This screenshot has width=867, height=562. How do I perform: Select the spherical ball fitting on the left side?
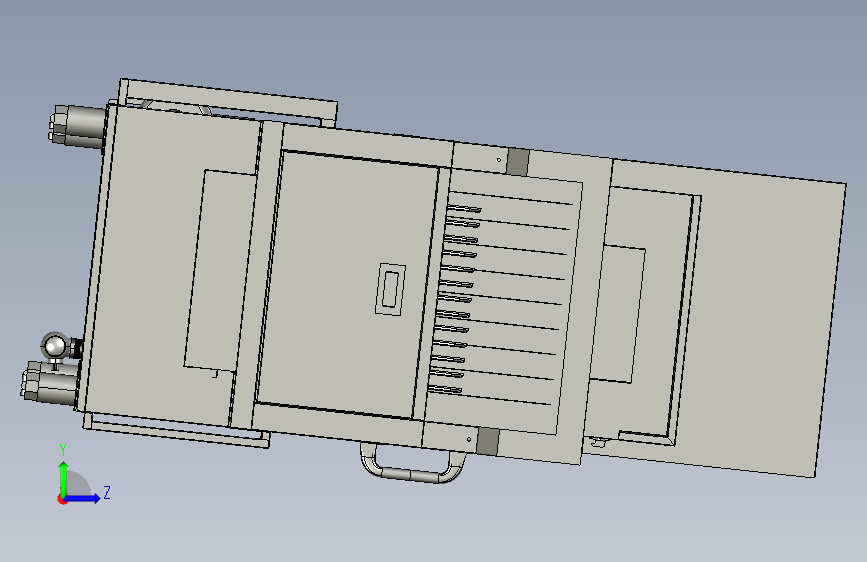pos(55,346)
